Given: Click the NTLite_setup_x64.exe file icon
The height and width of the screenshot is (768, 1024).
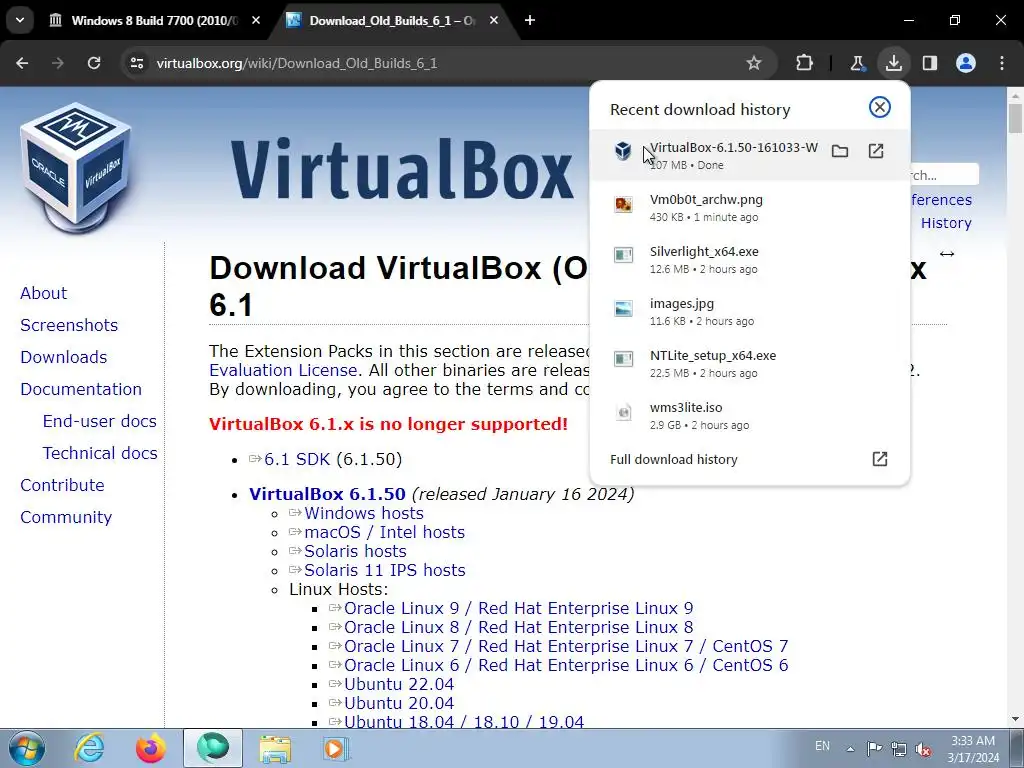Looking at the screenshot, I should point(624,359).
